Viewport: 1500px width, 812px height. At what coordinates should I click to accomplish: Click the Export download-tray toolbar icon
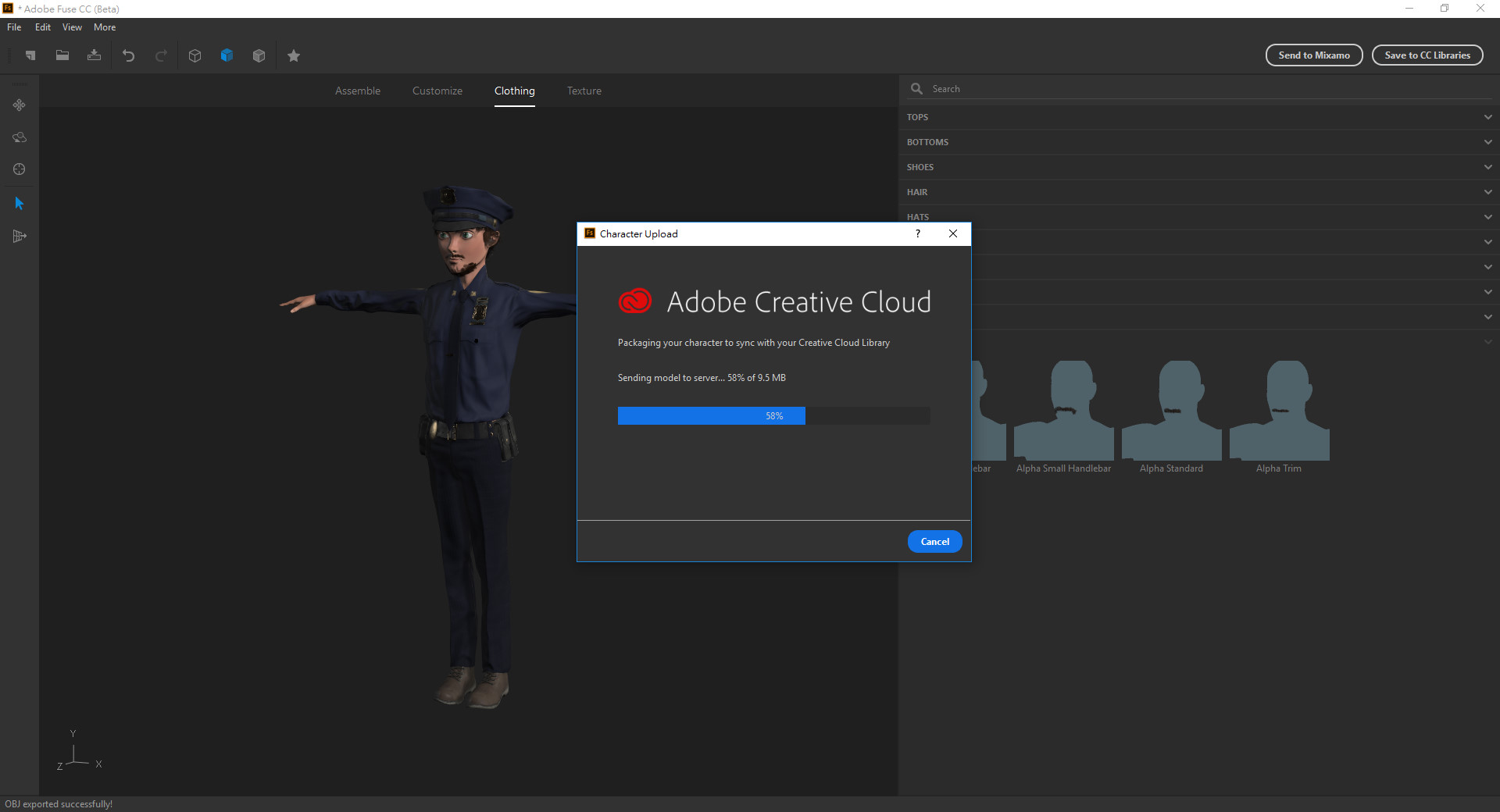click(95, 55)
